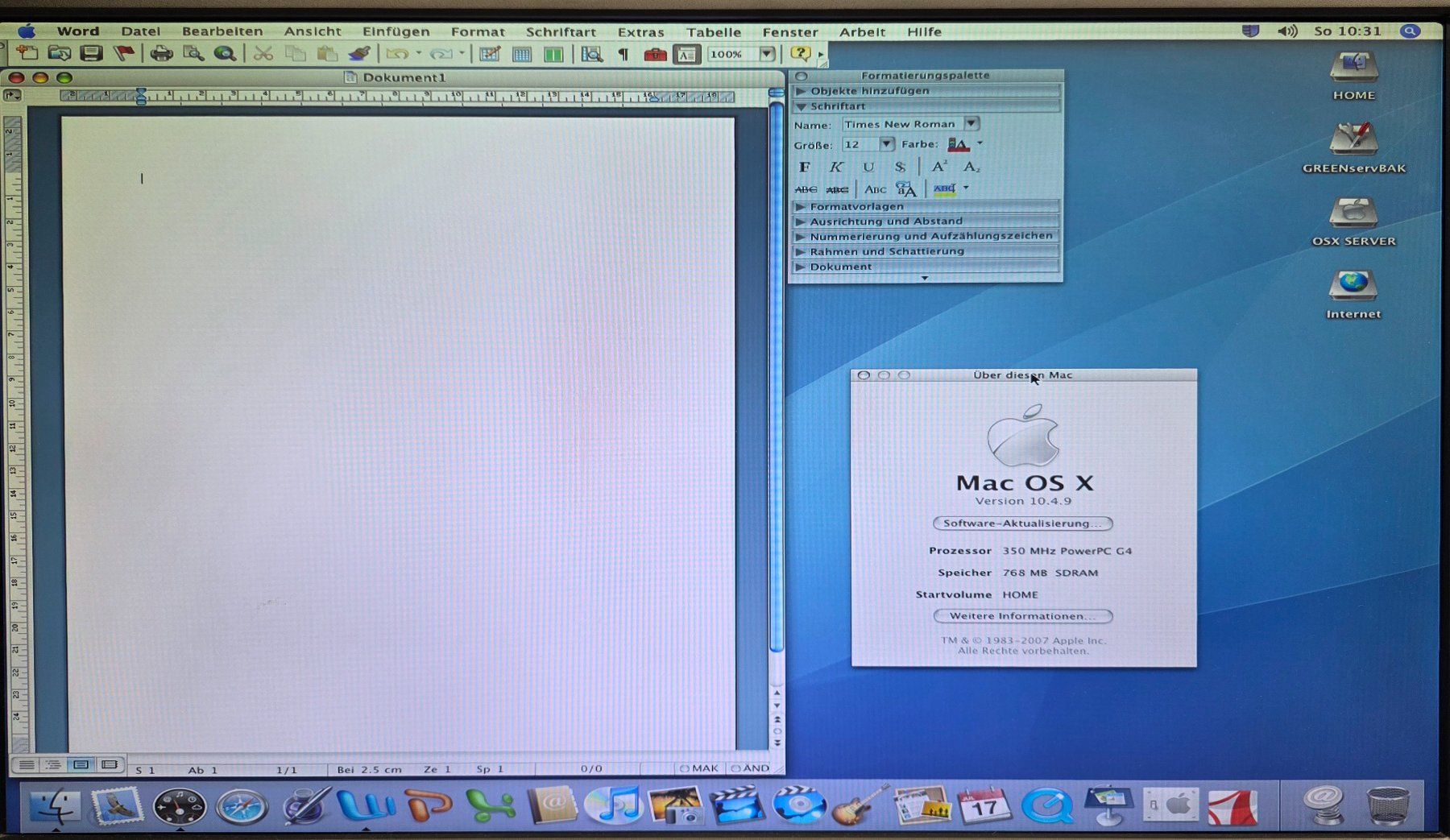Image resolution: width=1450 pixels, height=840 pixels.
Task: Open the Einfügen menu
Action: coord(396,31)
